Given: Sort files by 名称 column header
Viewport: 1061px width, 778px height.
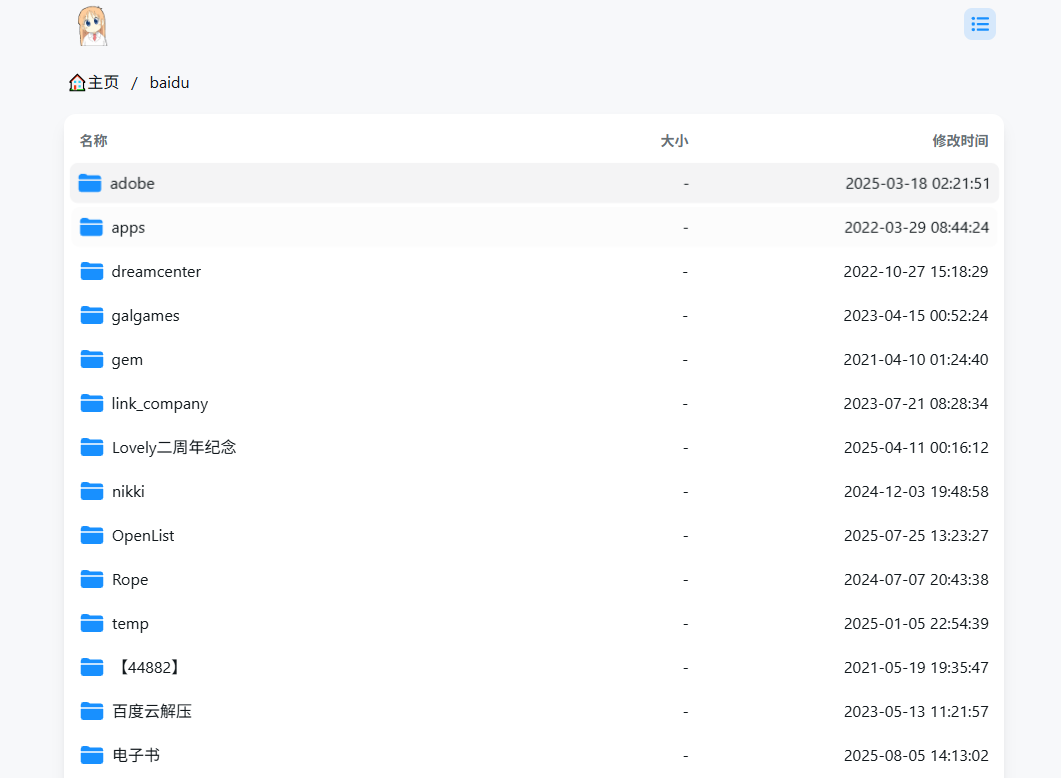Looking at the screenshot, I should pos(94,141).
